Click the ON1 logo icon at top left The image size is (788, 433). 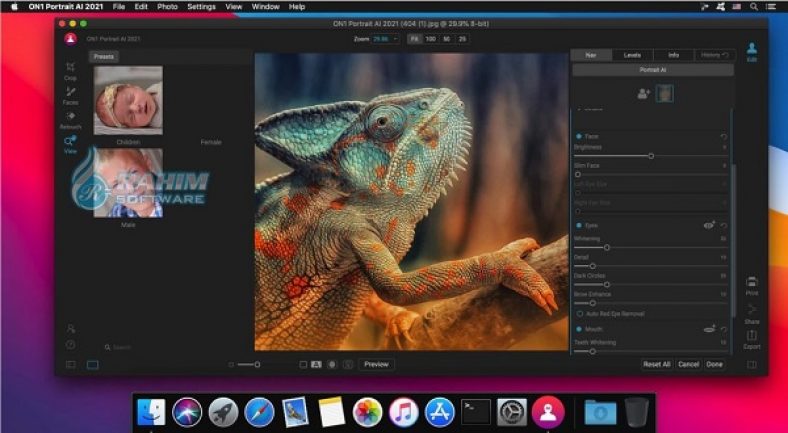coord(71,39)
